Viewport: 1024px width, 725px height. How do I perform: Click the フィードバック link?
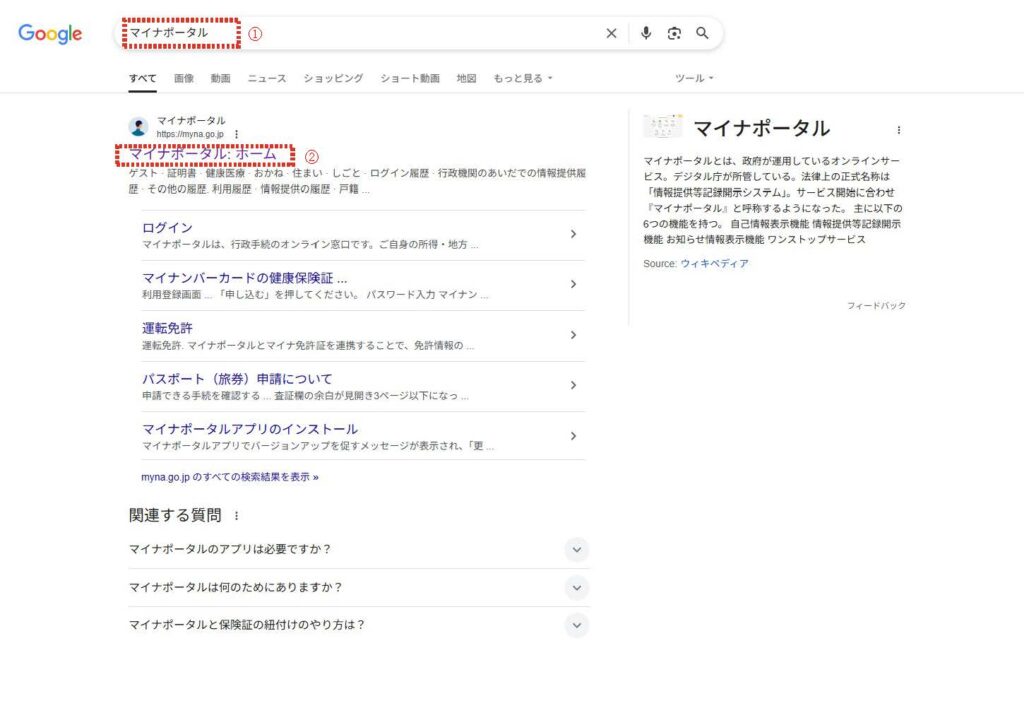pyautogui.click(x=876, y=306)
